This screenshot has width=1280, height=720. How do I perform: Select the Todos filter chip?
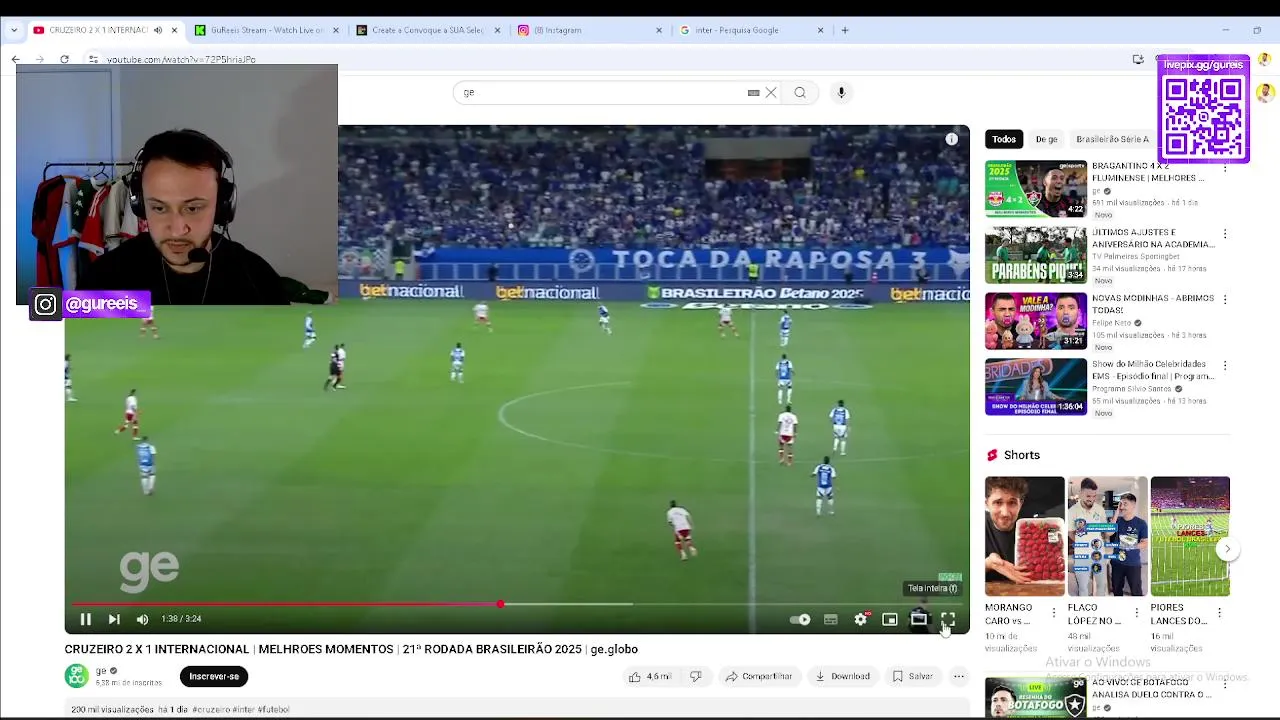tap(1004, 139)
